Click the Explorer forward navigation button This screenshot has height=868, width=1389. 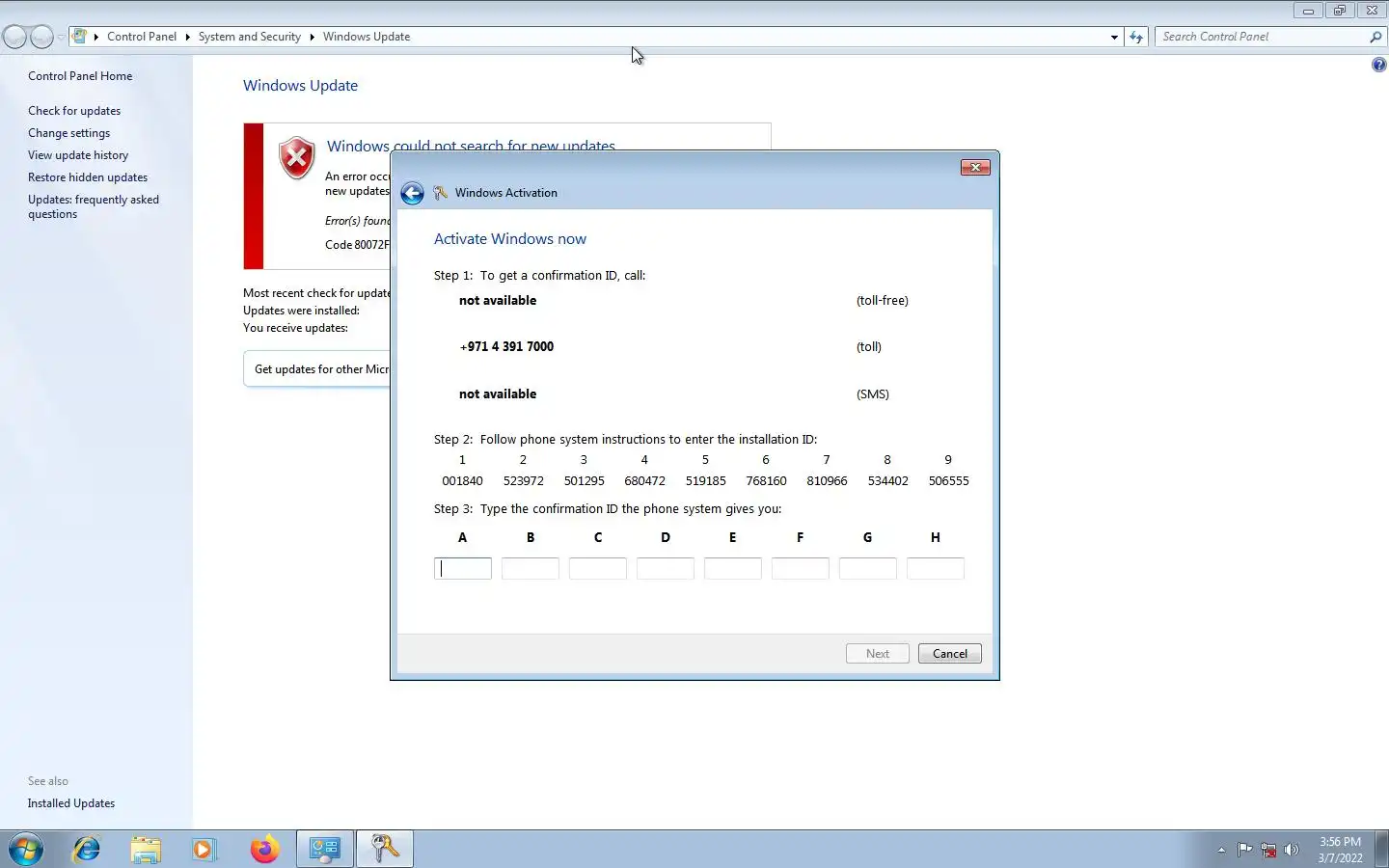click(x=41, y=37)
